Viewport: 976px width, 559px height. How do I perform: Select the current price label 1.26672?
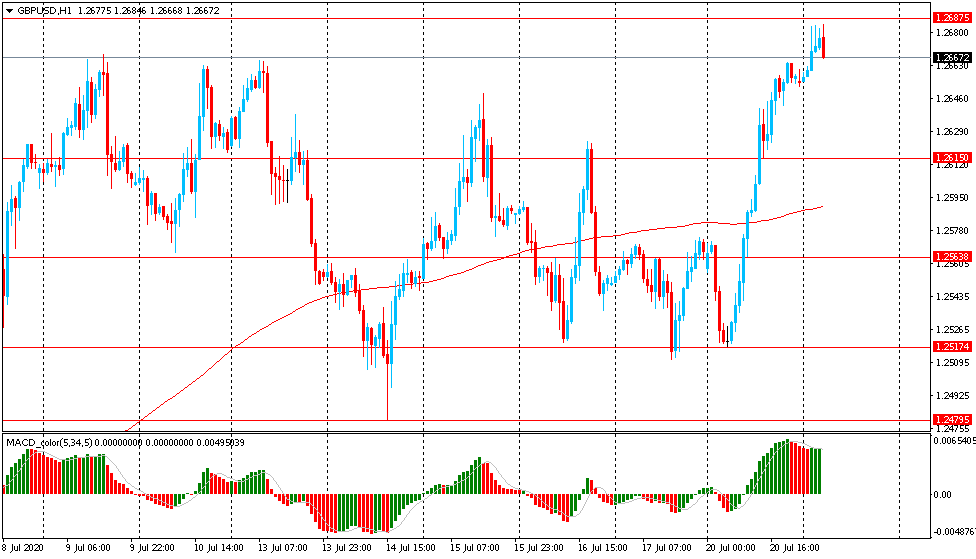(952, 57)
